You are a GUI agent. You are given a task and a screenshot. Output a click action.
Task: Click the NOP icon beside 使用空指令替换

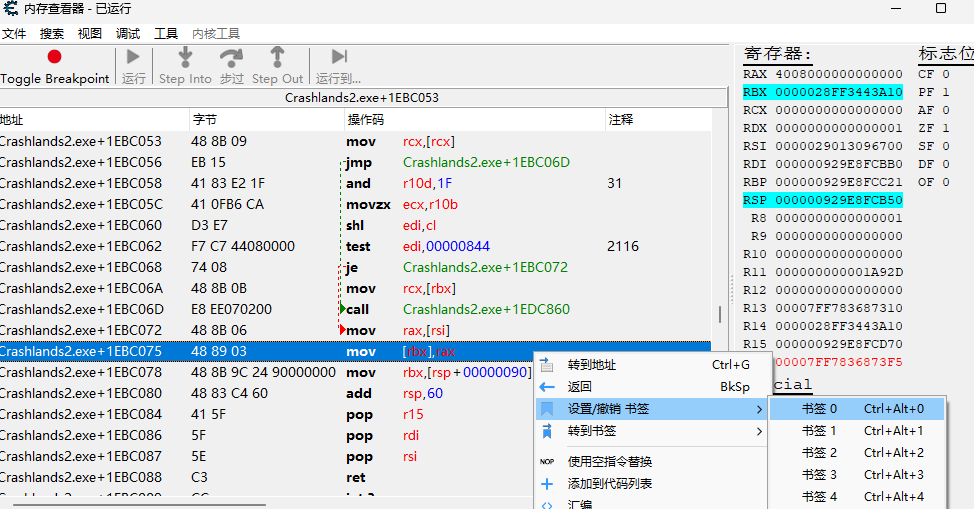547,462
